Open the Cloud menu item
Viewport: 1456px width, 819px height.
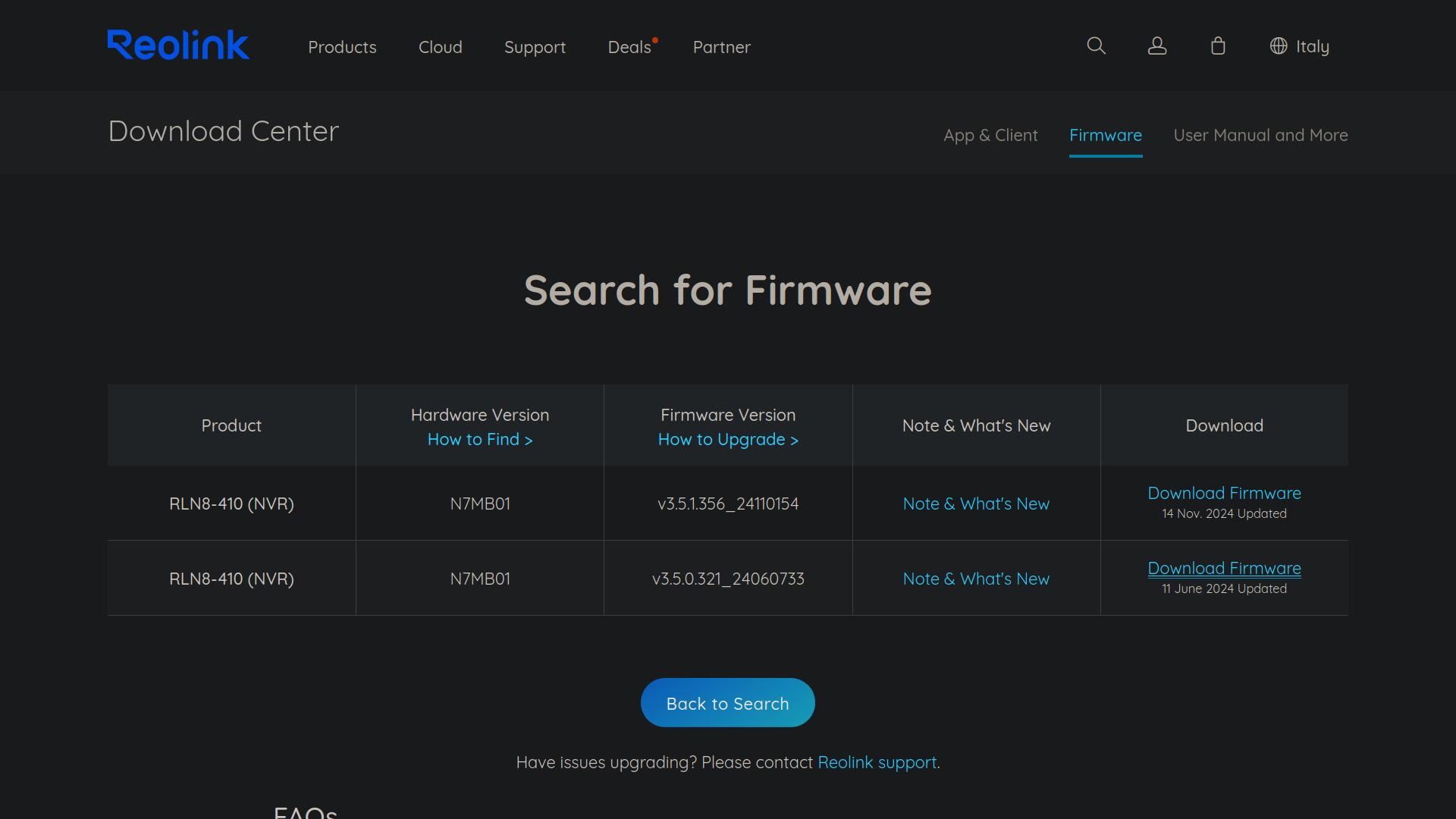pos(440,47)
